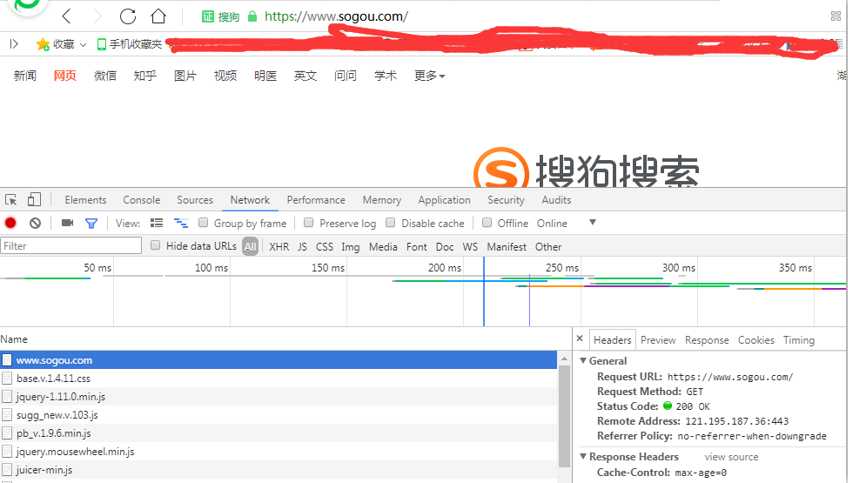Toggle the network filter funnel icon
Image resolution: width=848 pixels, height=483 pixels.
click(x=91, y=223)
